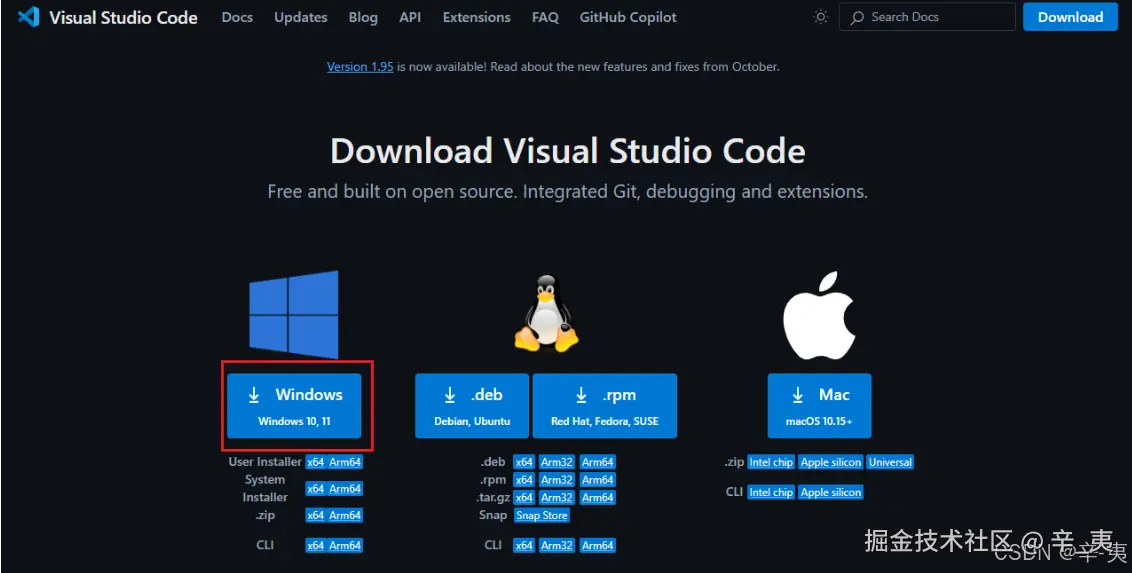This screenshot has width=1132, height=573.
Task: Open the Extensions nav item
Action: (x=476, y=17)
